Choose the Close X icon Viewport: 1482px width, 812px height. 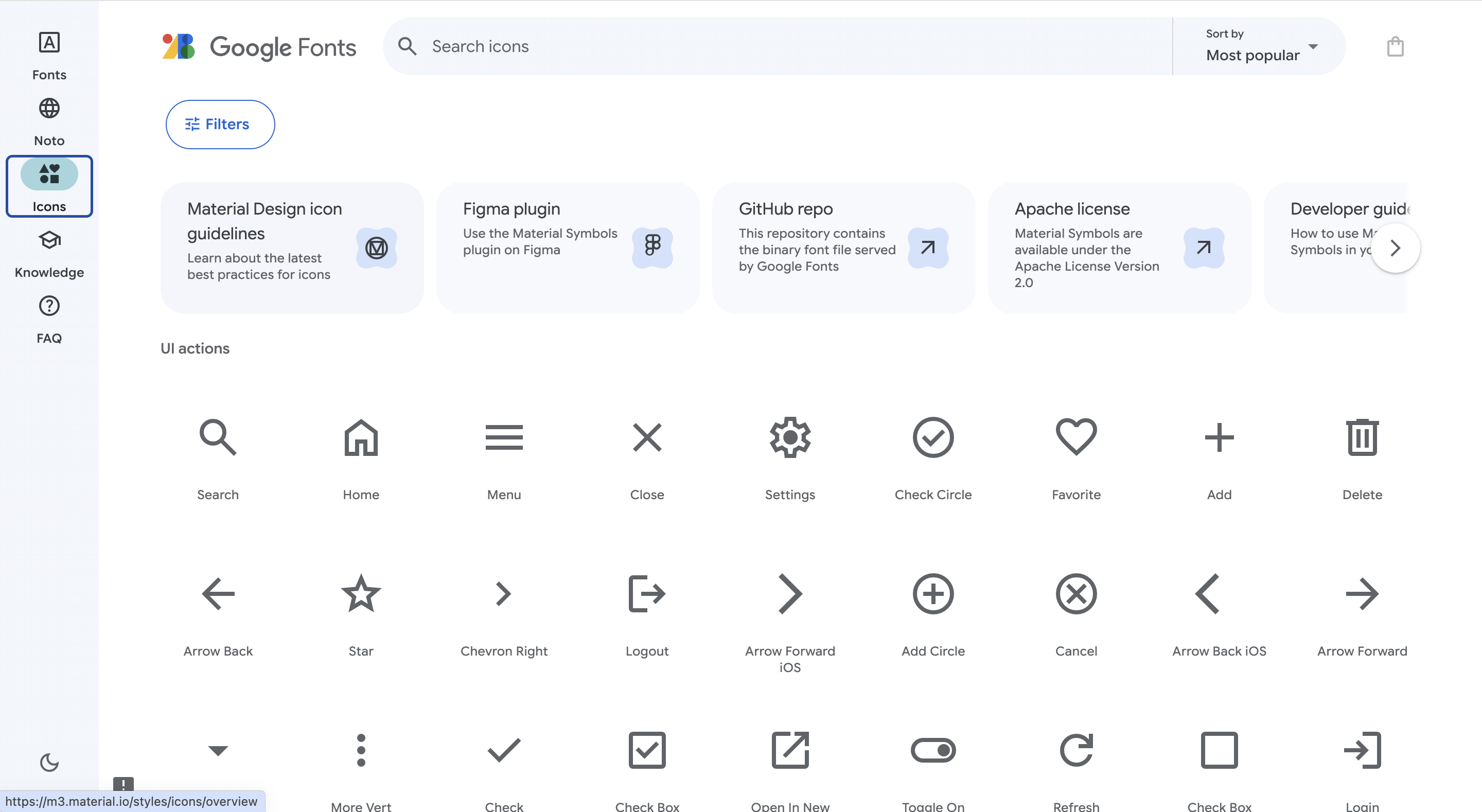[647, 437]
